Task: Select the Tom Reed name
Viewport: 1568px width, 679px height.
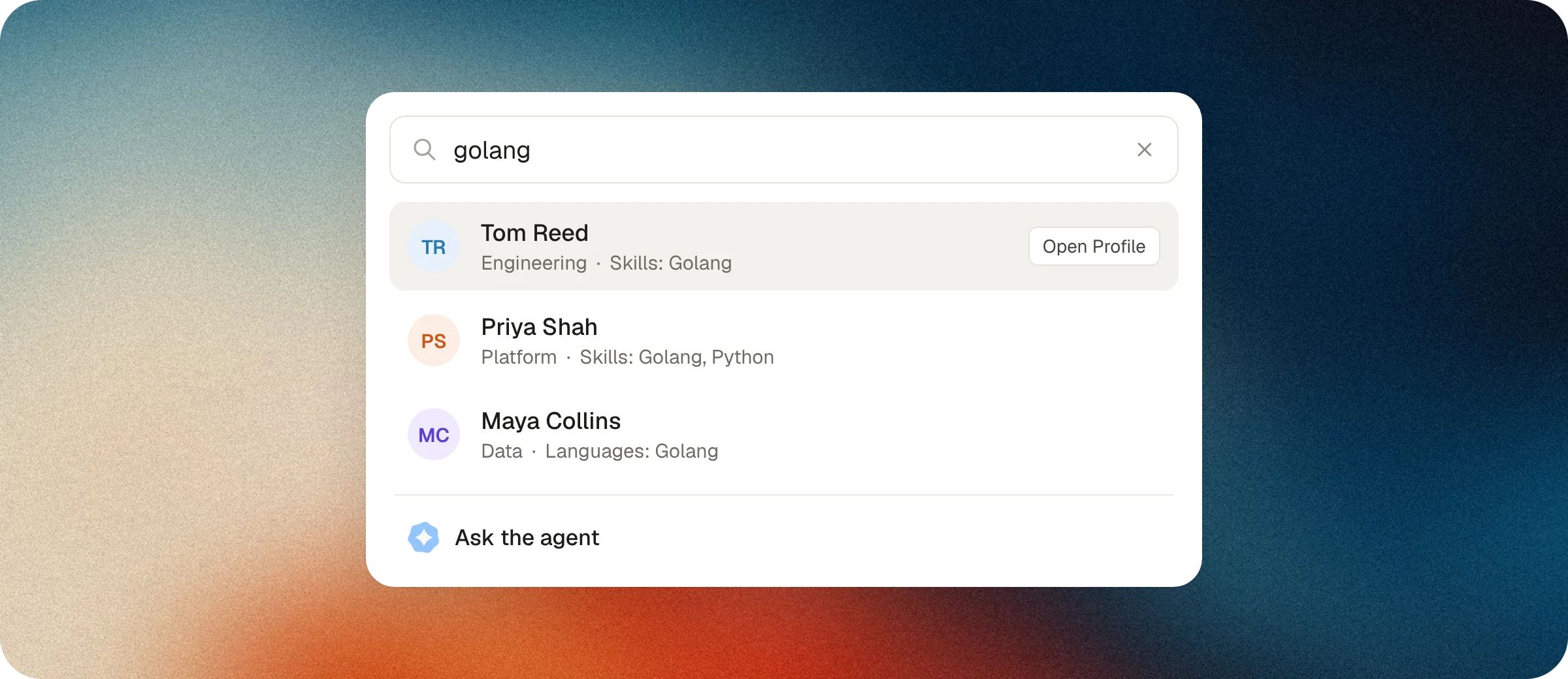Action: (534, 233)
